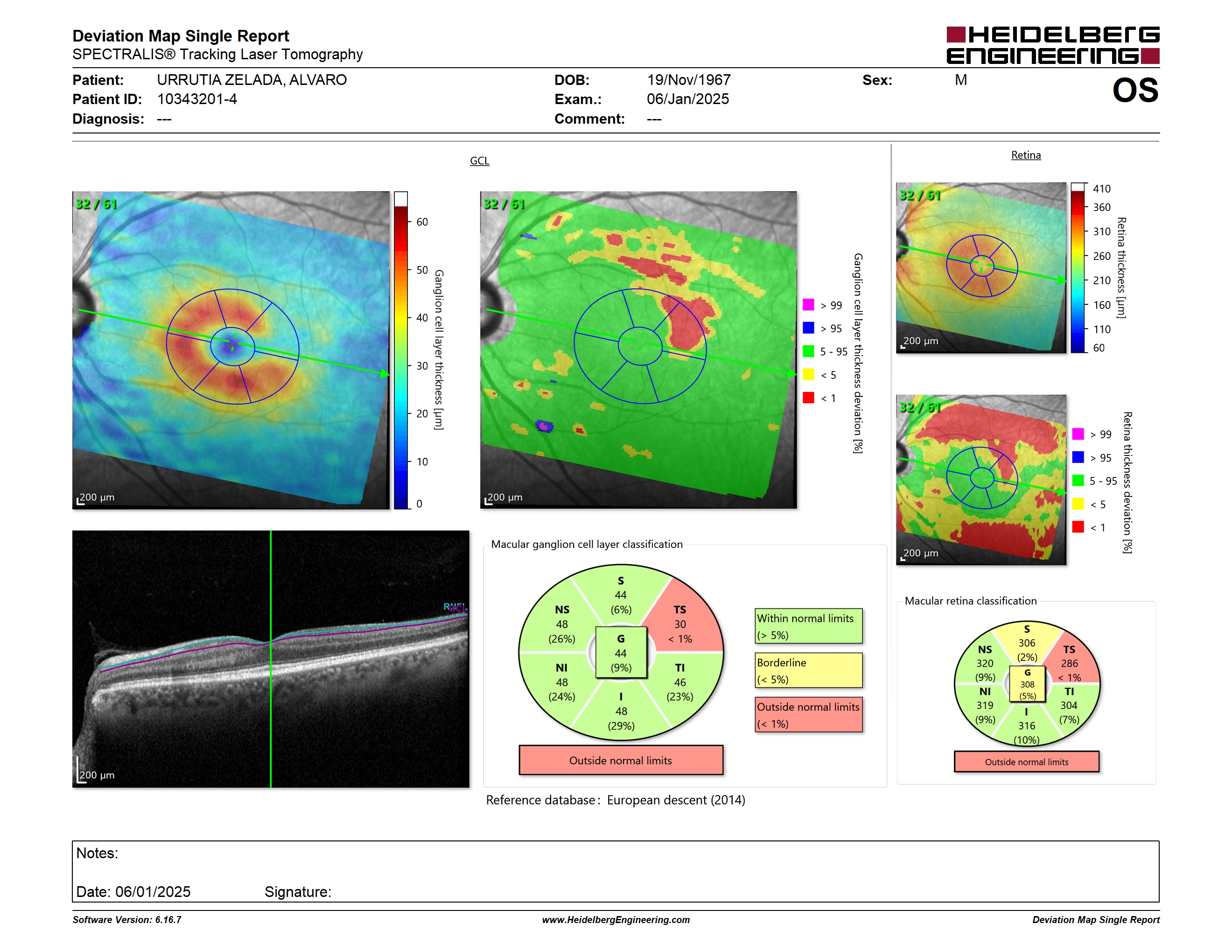
Task: Click the blue > 95 GCL legend swatch
Action: (808, 328)
